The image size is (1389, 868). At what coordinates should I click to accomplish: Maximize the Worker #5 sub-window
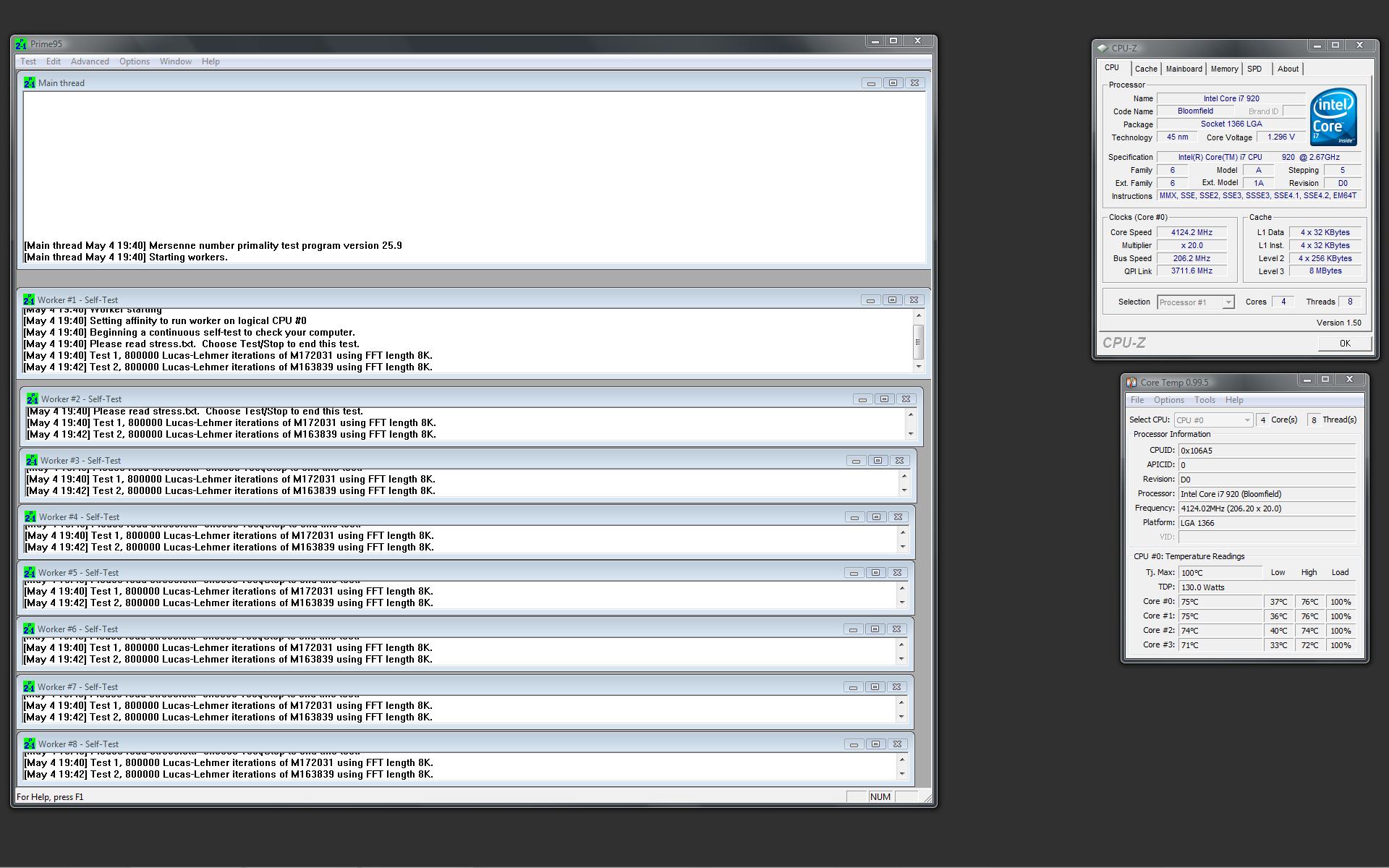pos(875,573)
